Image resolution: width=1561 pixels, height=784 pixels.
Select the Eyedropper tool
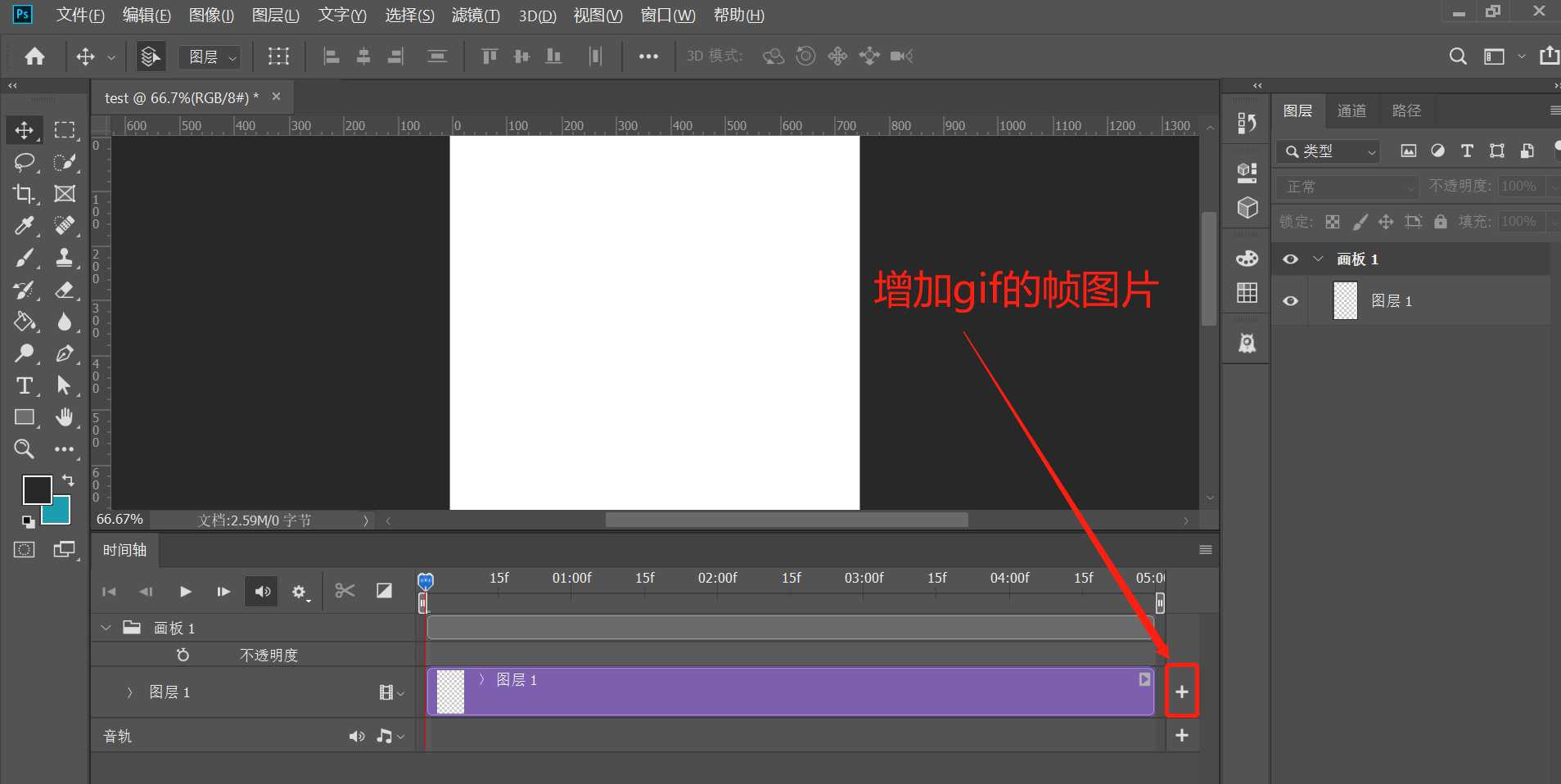tap(25, 226)
